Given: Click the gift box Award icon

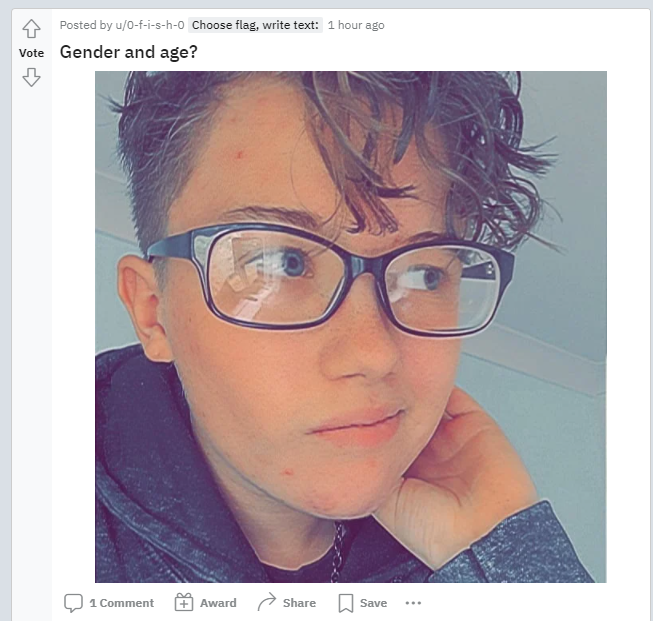Looking at the screenshot, I should coord(184,602).
